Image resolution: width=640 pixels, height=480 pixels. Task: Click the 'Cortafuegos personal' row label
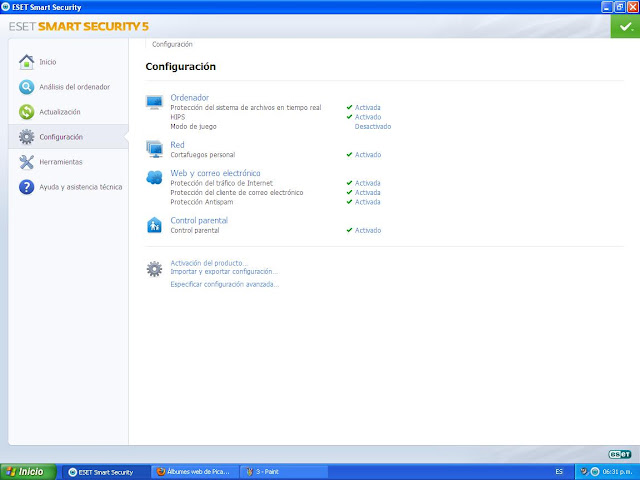(203, 155)
